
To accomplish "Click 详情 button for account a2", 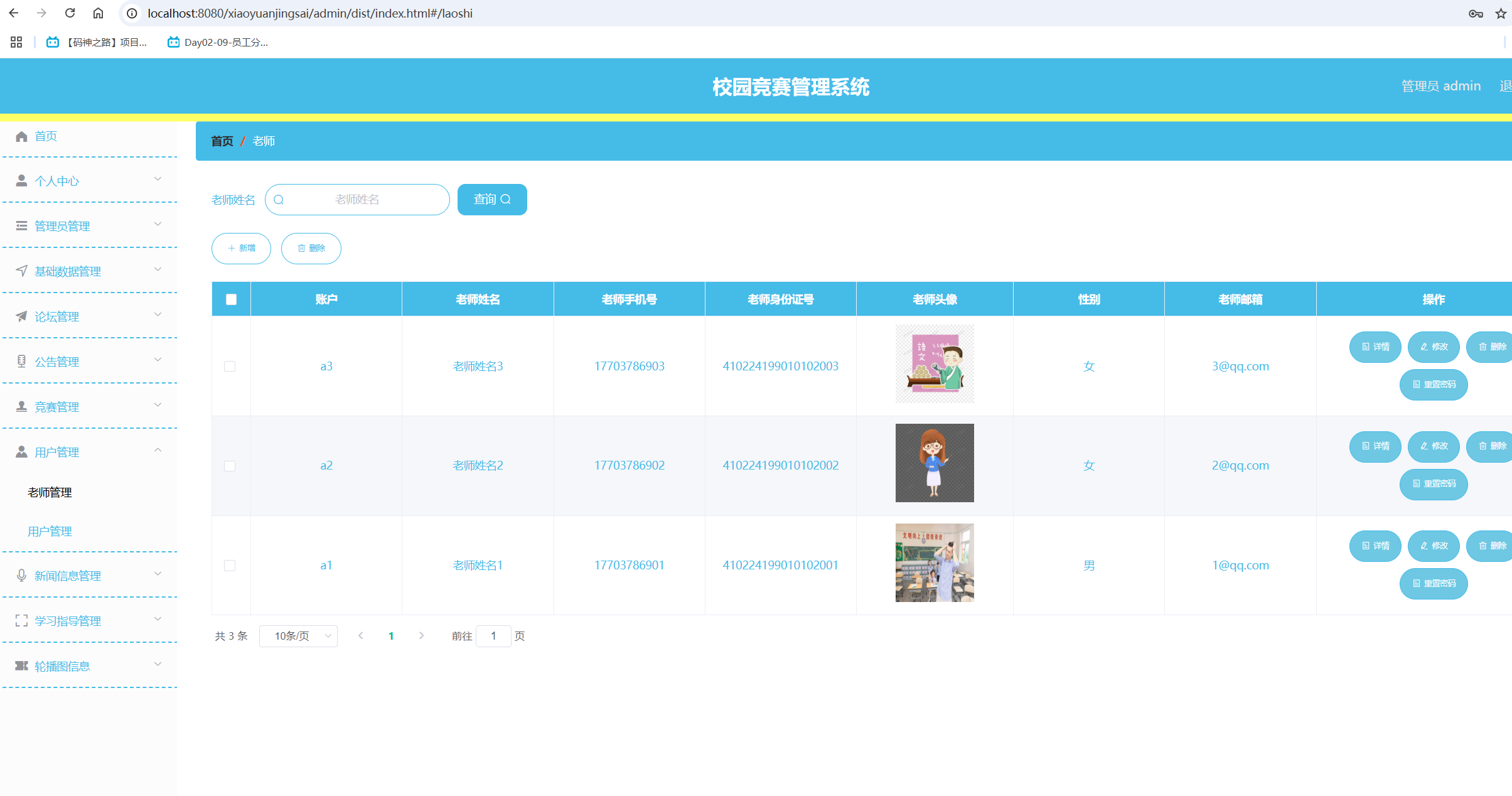I will click(x=1375, y=446).
